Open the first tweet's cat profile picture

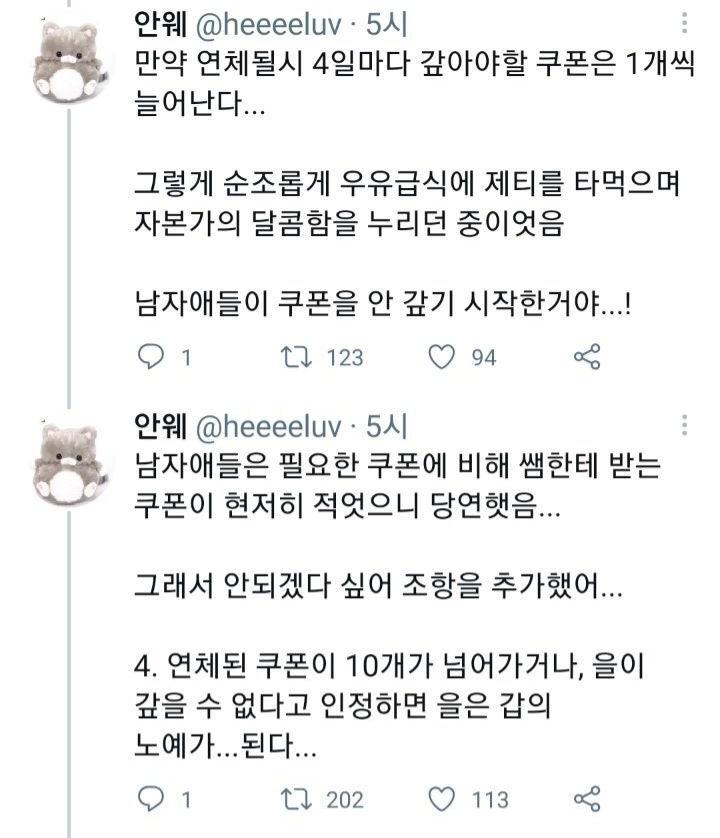tap(70, 58)
